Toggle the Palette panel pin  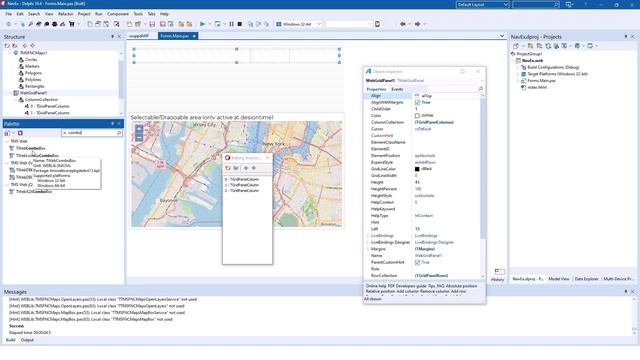[112, 124]
